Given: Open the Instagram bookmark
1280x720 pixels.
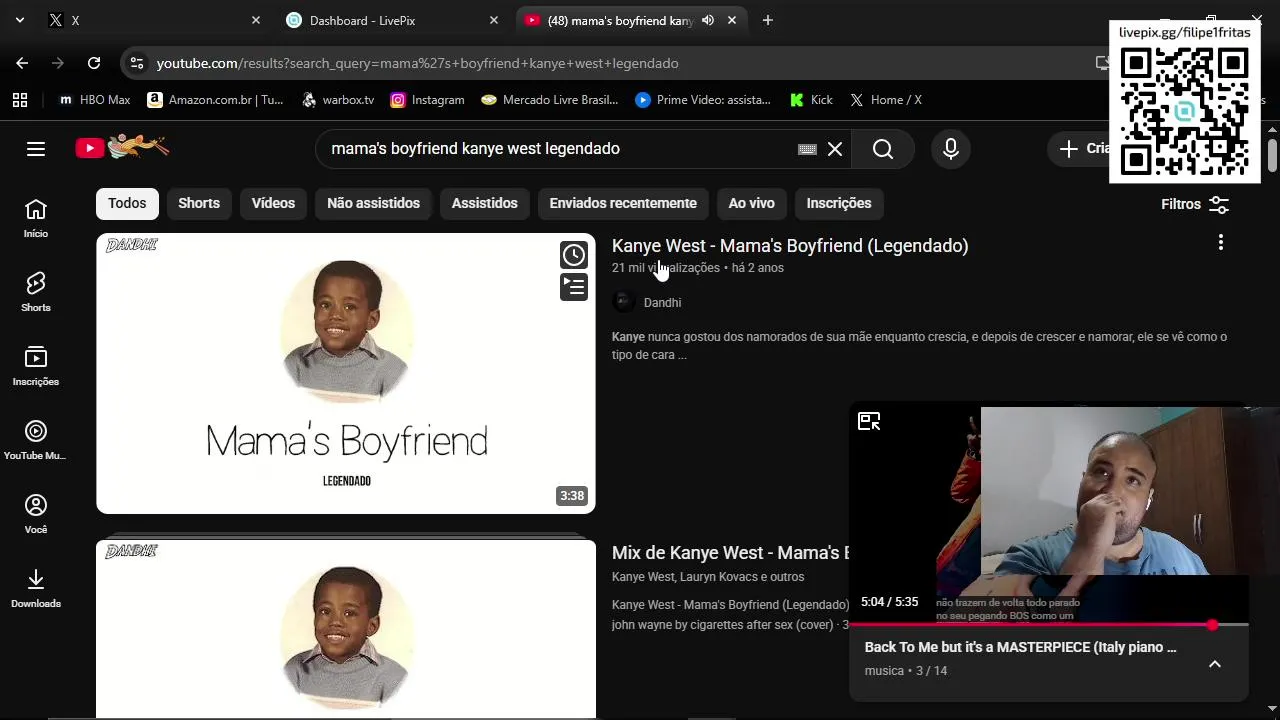Looking at the screenshot, I should 428,100.
